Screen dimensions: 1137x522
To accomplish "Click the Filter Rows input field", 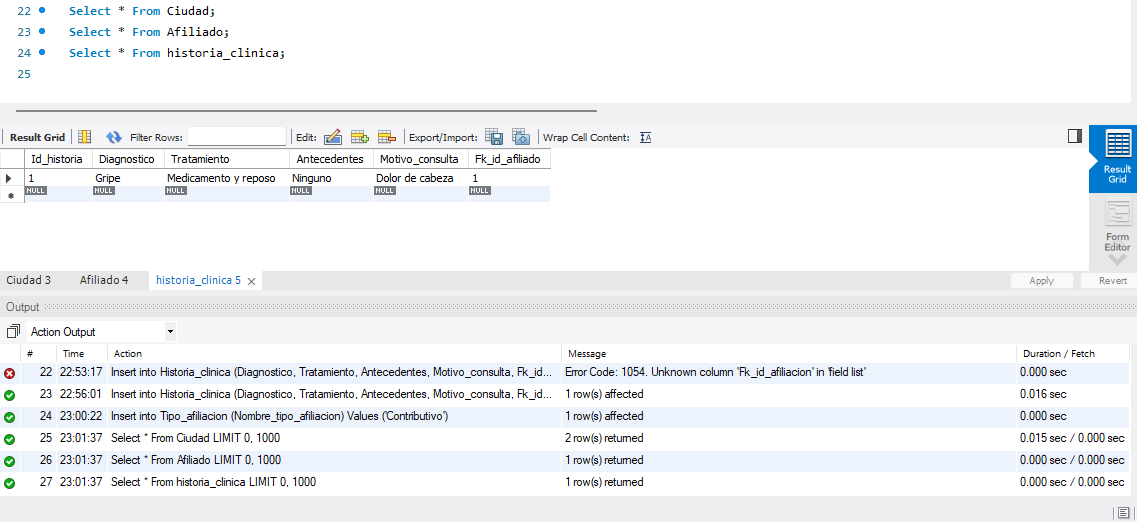I will [237, 137].
